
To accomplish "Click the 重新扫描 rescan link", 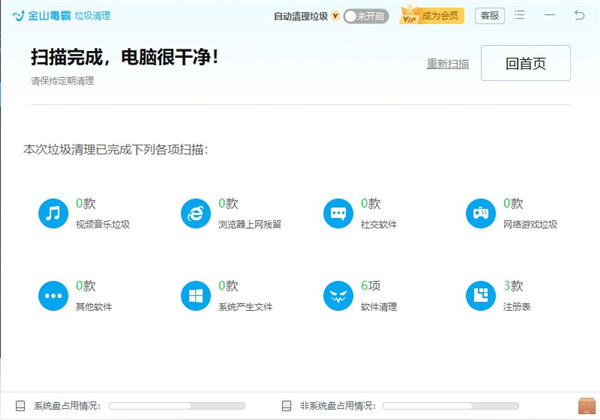I will [447, 64].
